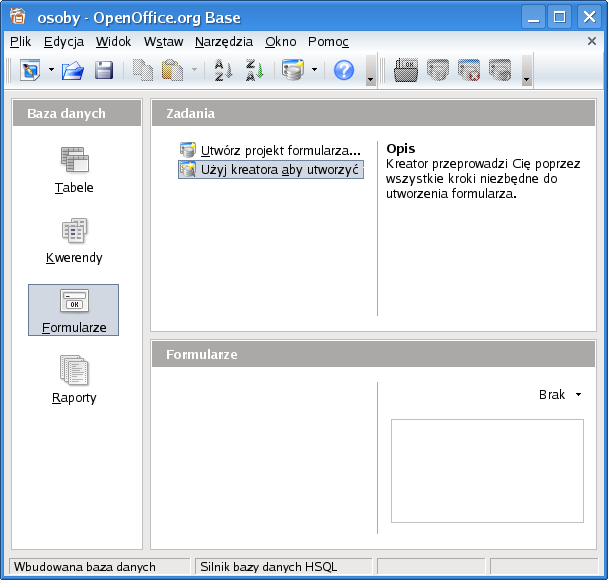Click the Zadania section header
Image resolution: width=608 pixels, height=580 pixels.
click(373, 113)
